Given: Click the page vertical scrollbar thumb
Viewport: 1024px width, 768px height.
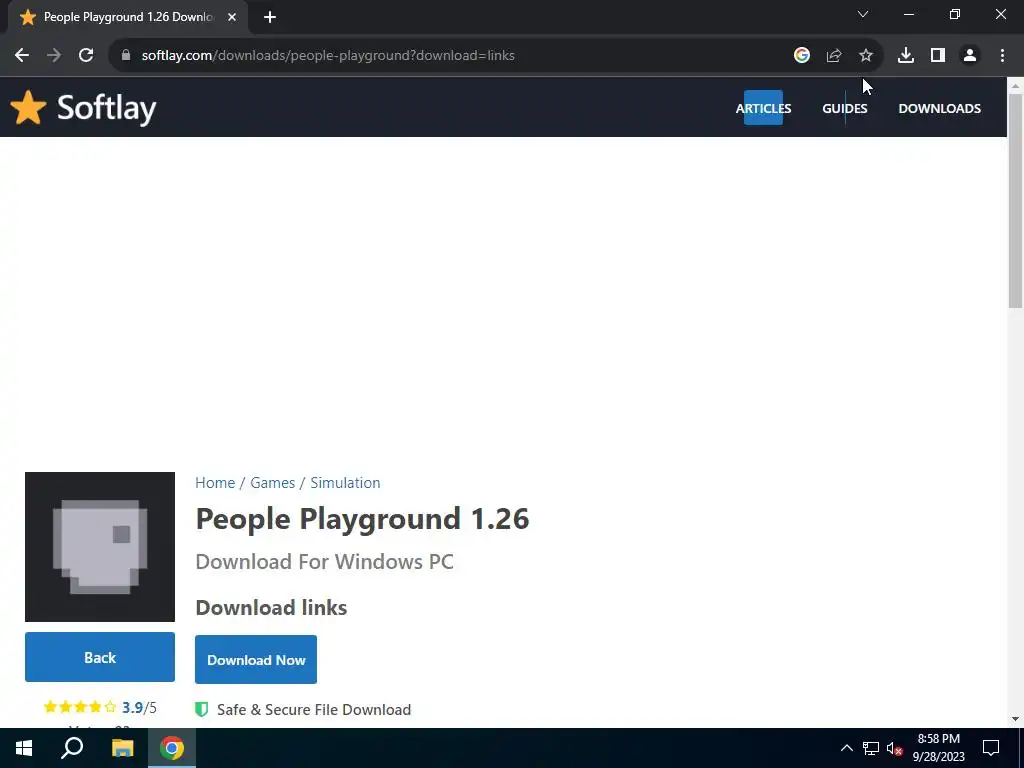Looking at the screenshot, I should (1015, 200).
